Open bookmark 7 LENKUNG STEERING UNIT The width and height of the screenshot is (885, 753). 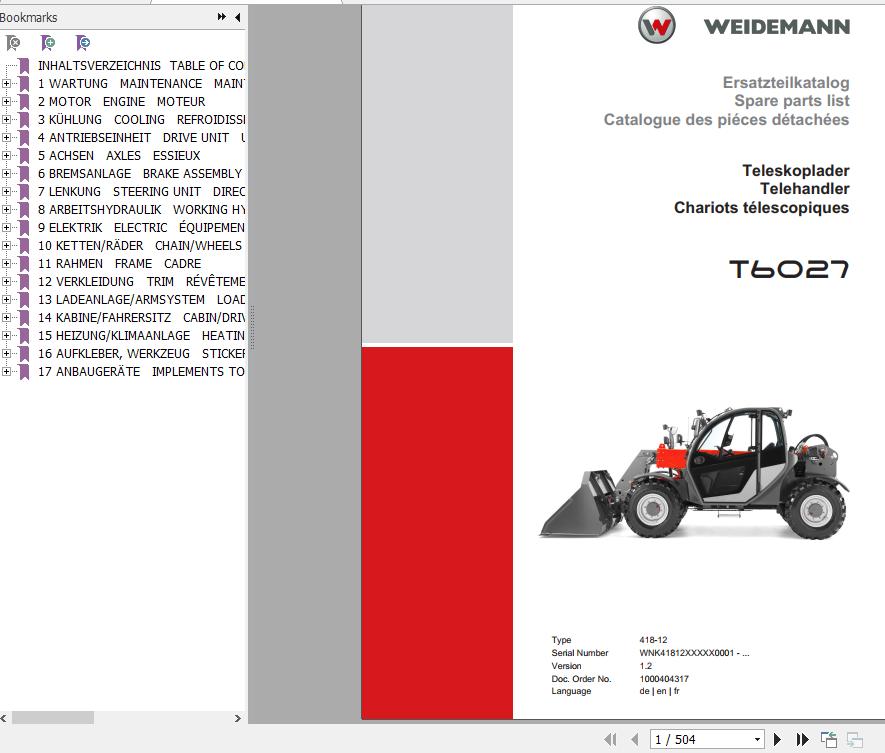coord(141,191)
